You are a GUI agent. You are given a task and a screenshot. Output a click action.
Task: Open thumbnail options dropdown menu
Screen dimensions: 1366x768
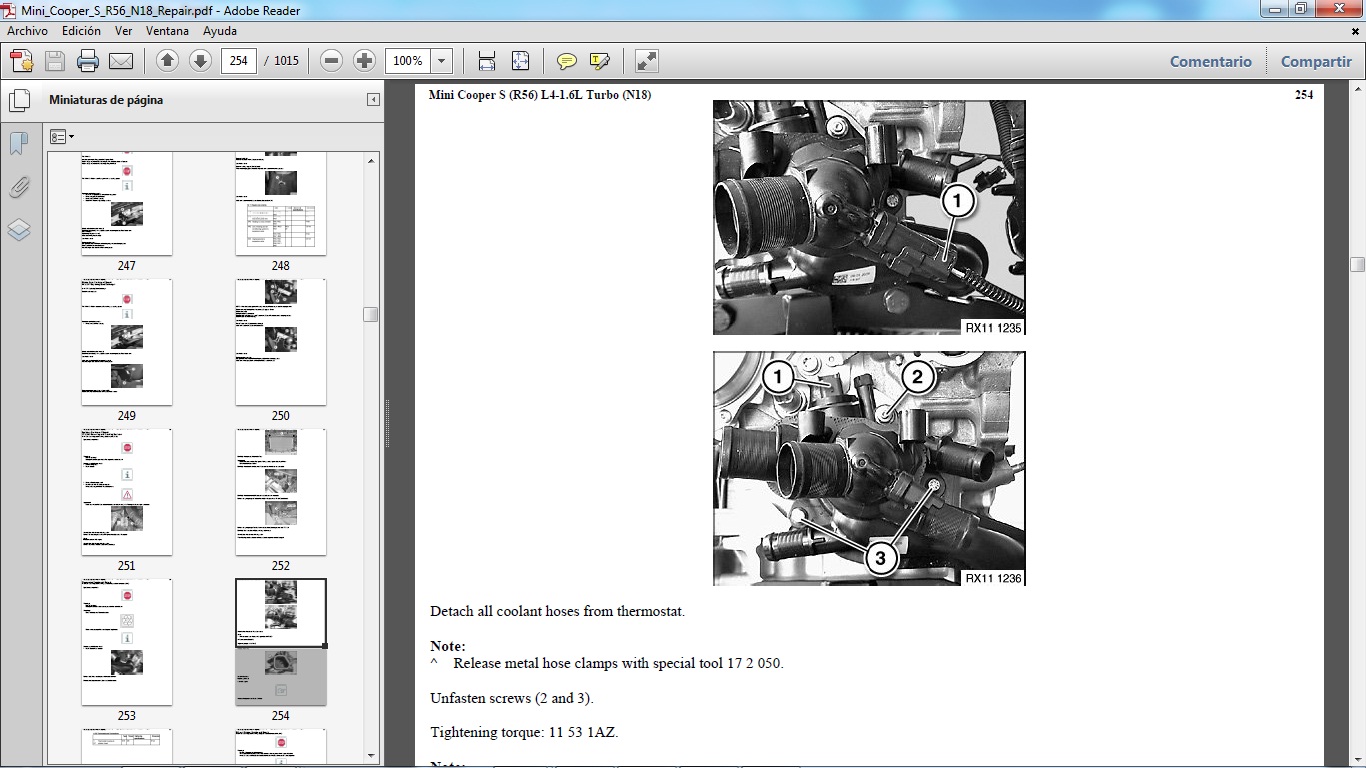pos(62,136)
